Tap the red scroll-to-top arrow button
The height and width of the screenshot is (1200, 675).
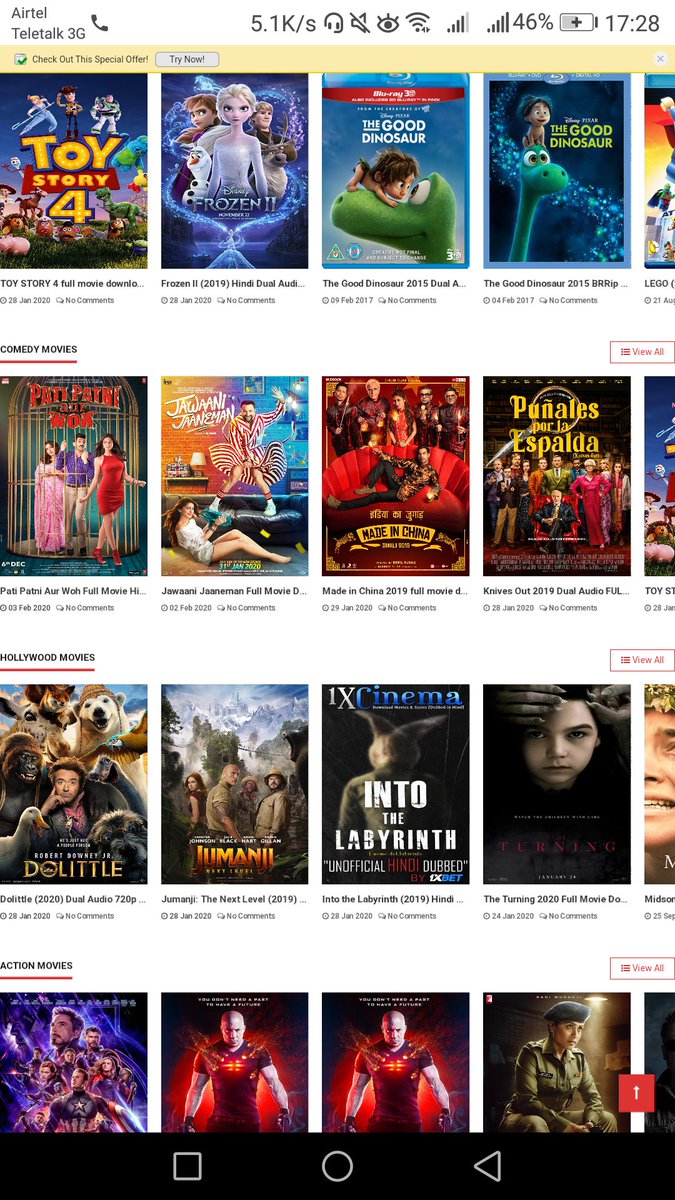[636, 1092]
